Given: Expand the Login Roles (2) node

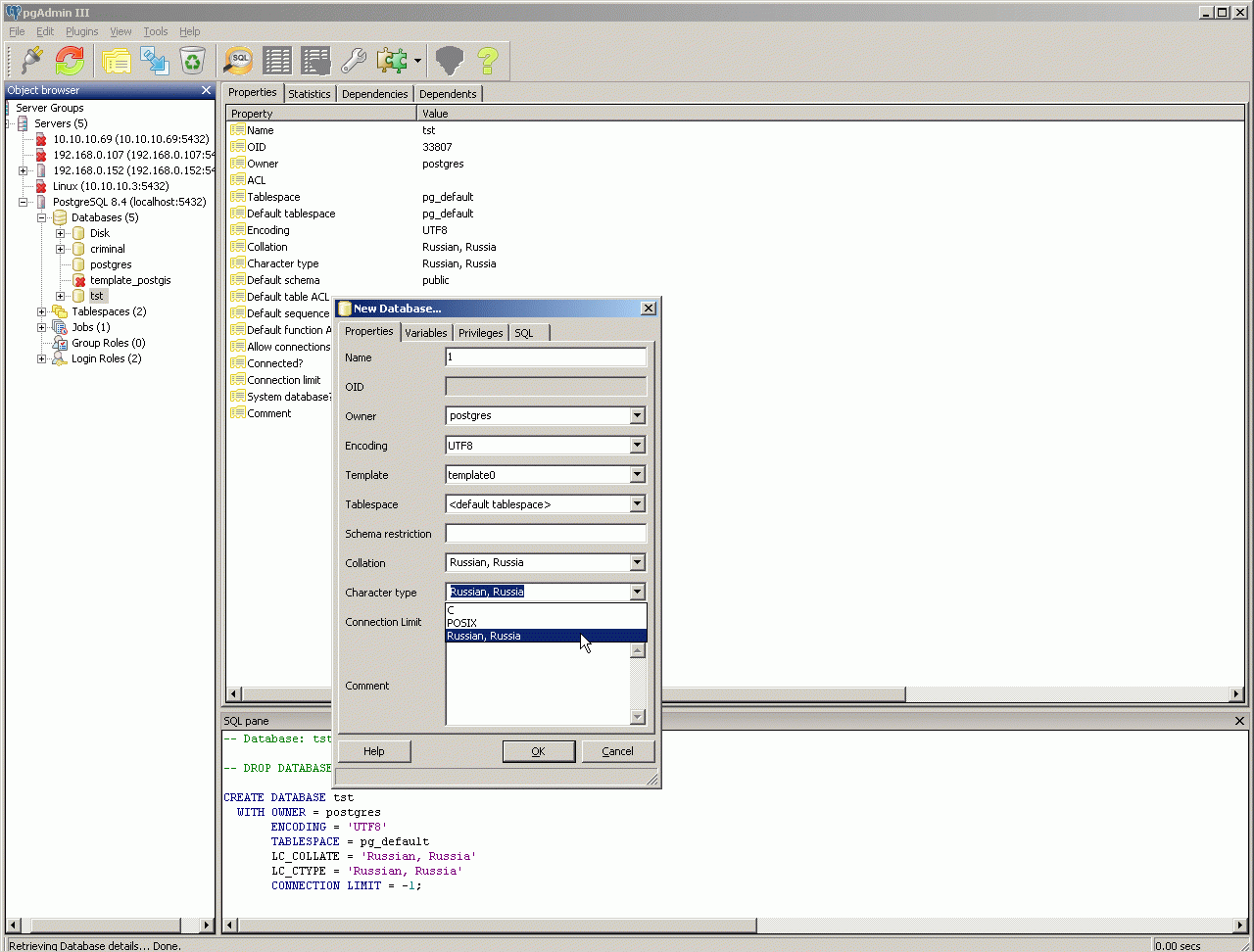Looking at the screenshot, I should (42, 358).
